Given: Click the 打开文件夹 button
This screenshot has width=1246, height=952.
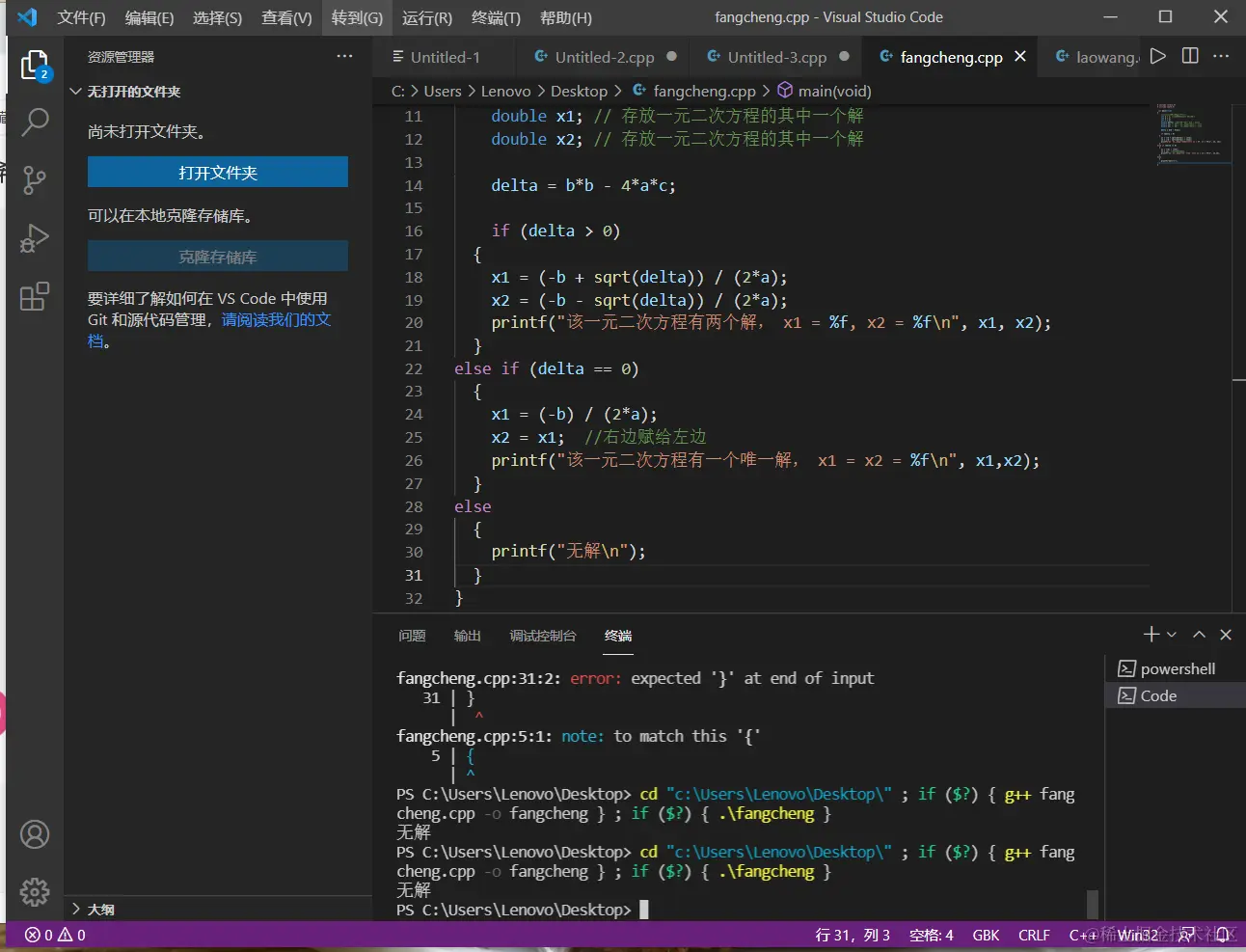Looking at the screenshot, I should pyautogui.click(x=218, y=173).
